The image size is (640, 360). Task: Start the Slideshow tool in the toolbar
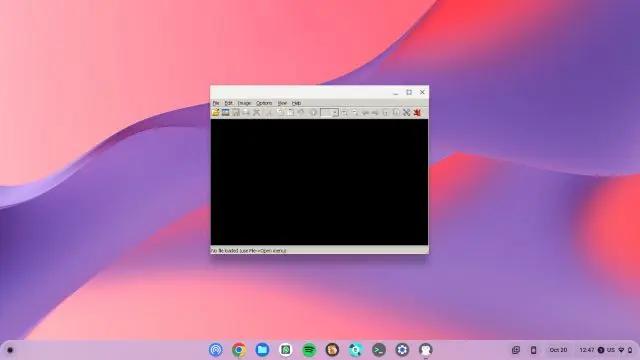225,112
